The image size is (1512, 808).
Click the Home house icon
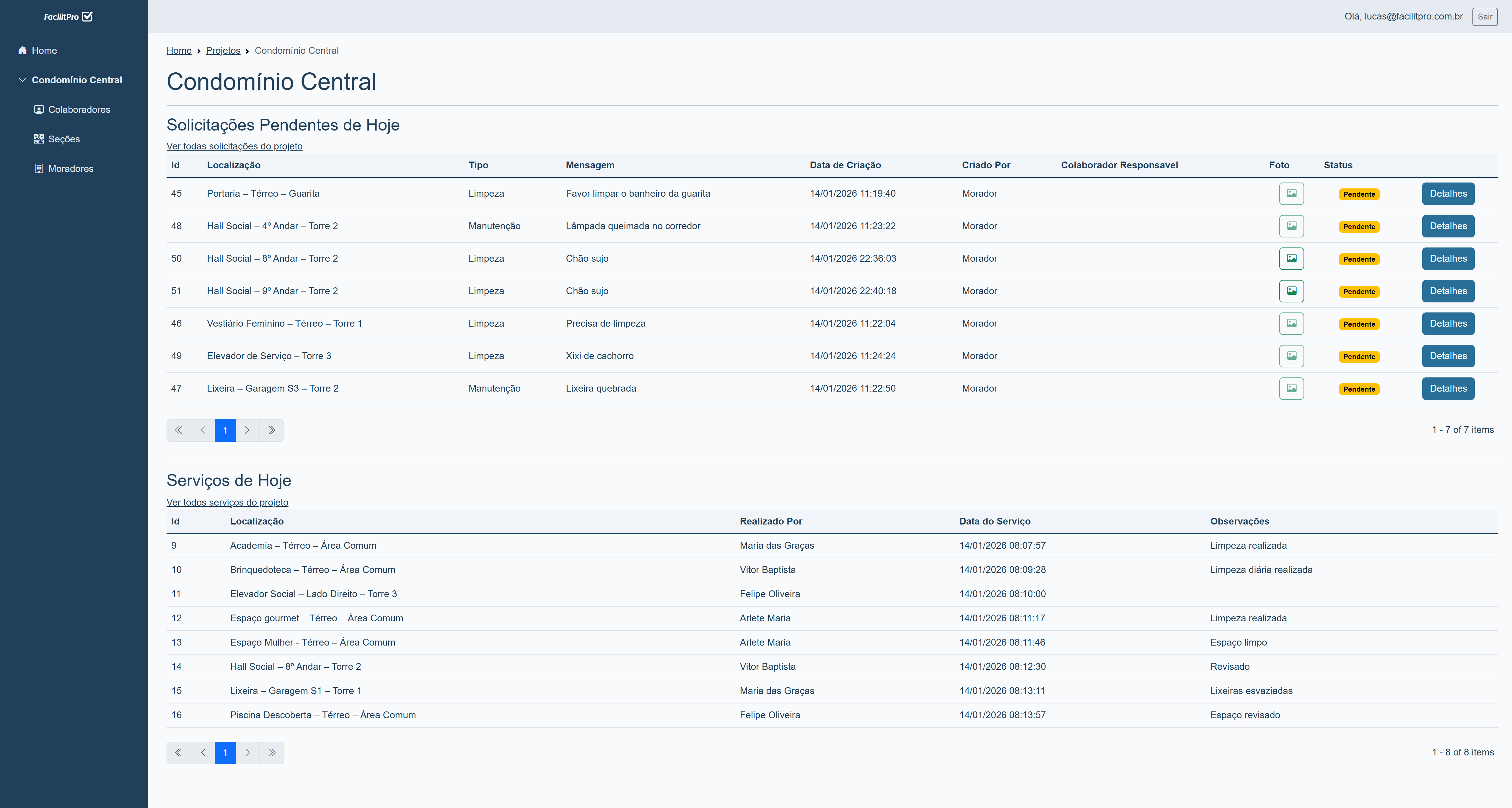(22, 50)
